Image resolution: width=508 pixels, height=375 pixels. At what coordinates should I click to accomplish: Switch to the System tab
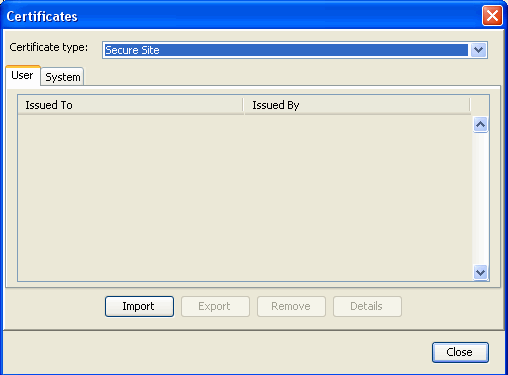coord(63,77)
